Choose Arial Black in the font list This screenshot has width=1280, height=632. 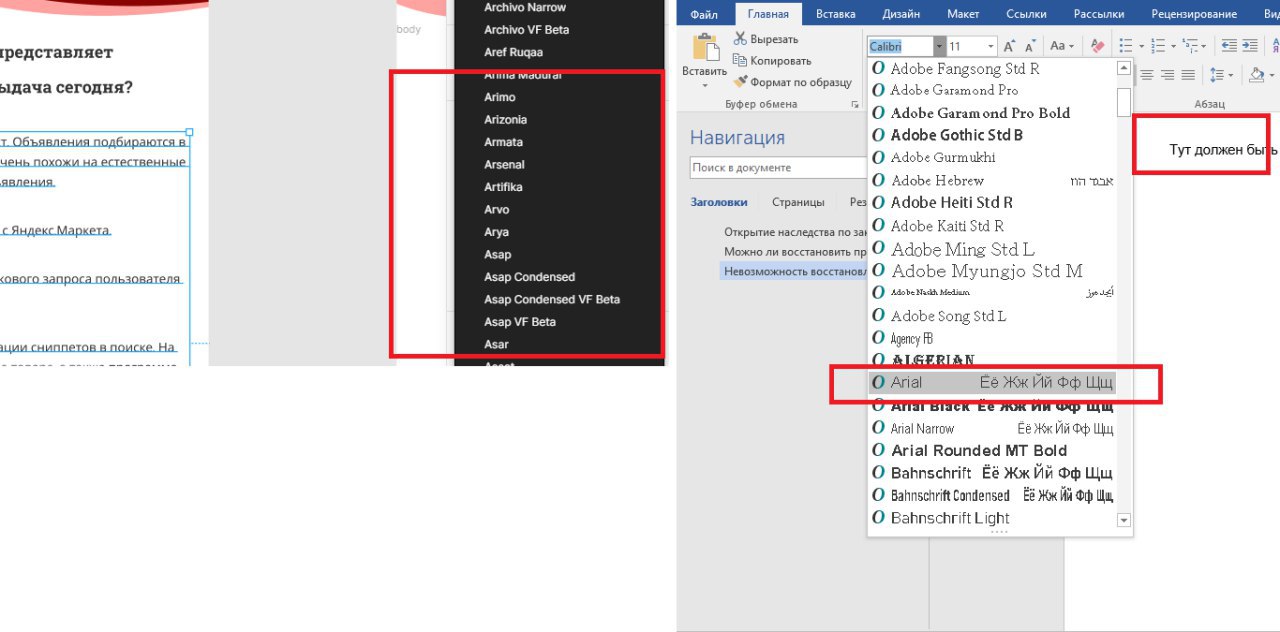click(x=992, y=406)
